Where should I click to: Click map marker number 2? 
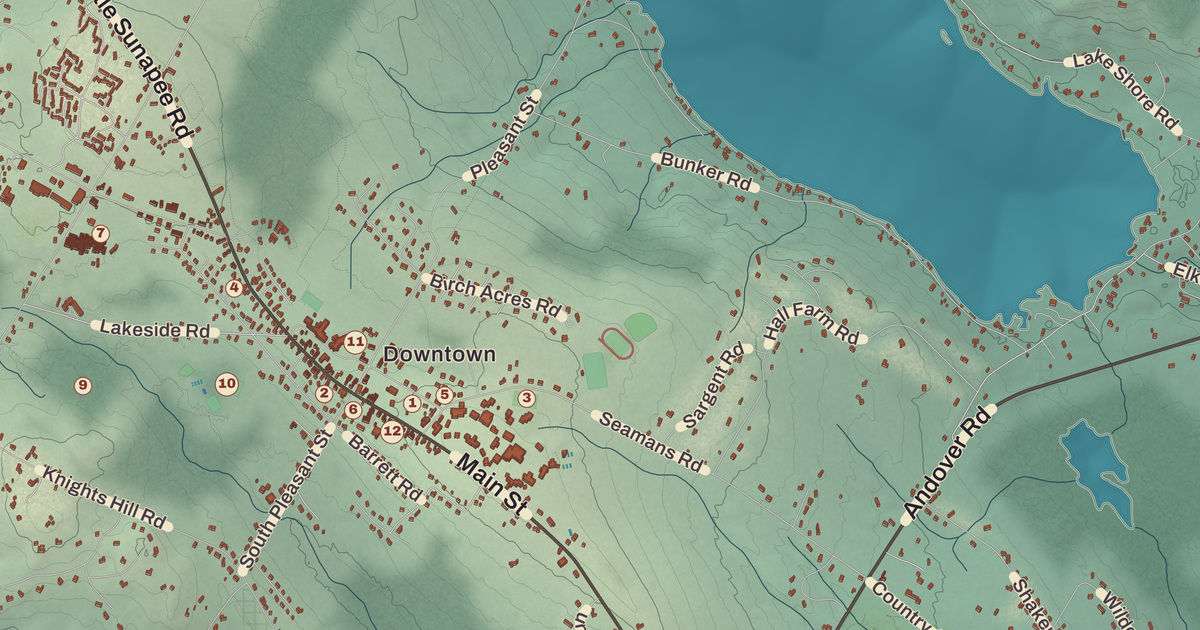point(323,394)
